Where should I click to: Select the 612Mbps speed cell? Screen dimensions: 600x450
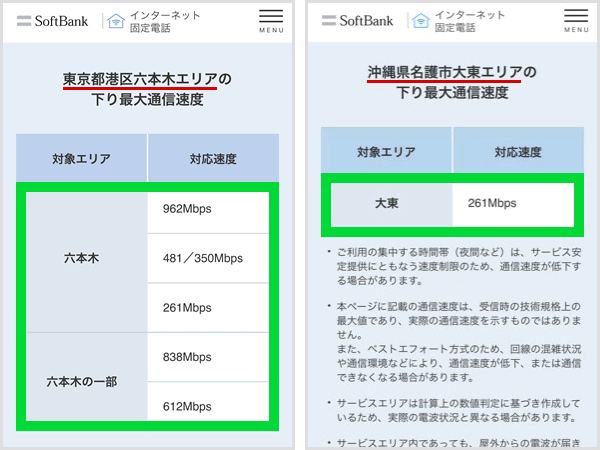click(x=208, y=404)
